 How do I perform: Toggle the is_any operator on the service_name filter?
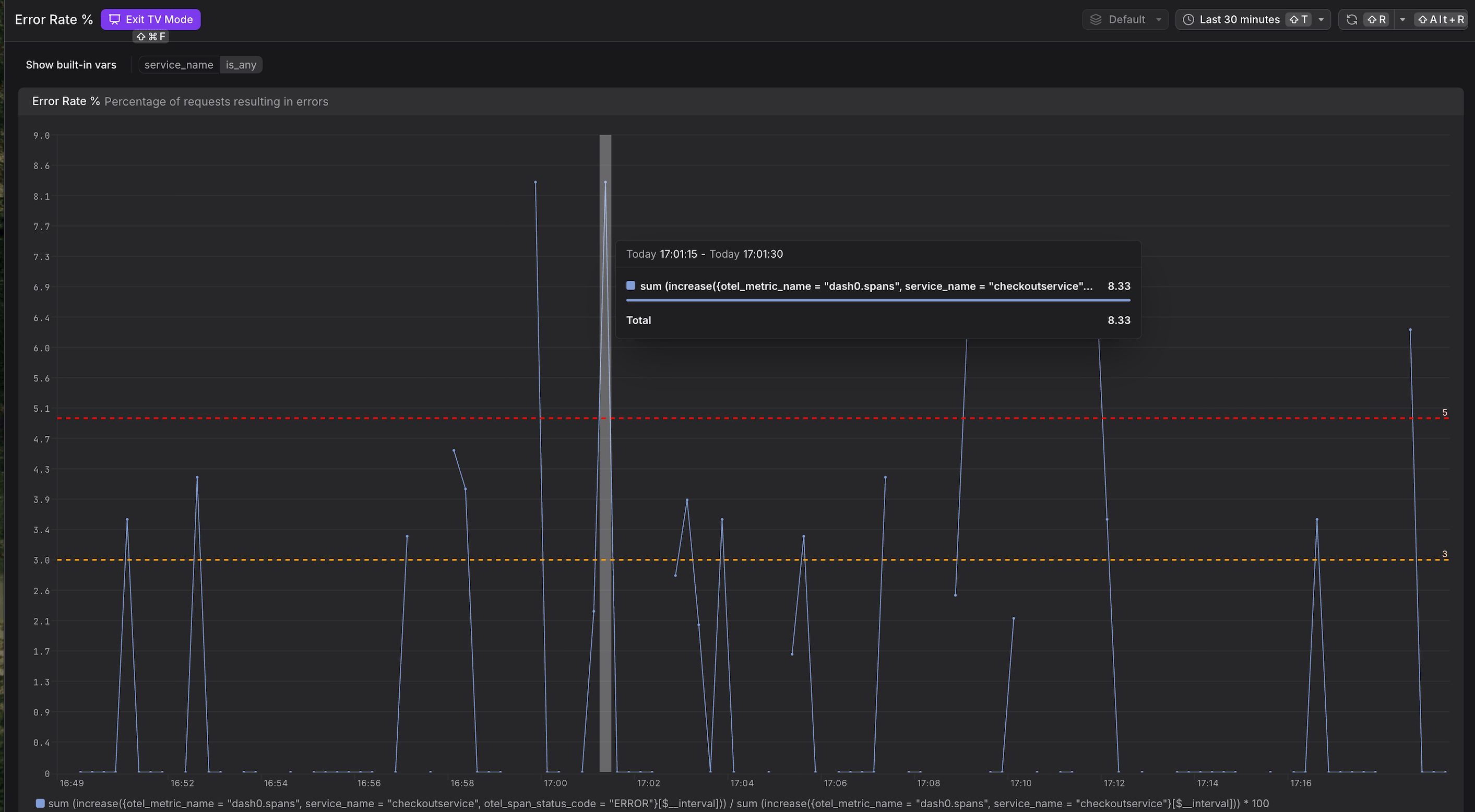click(241, 65)
